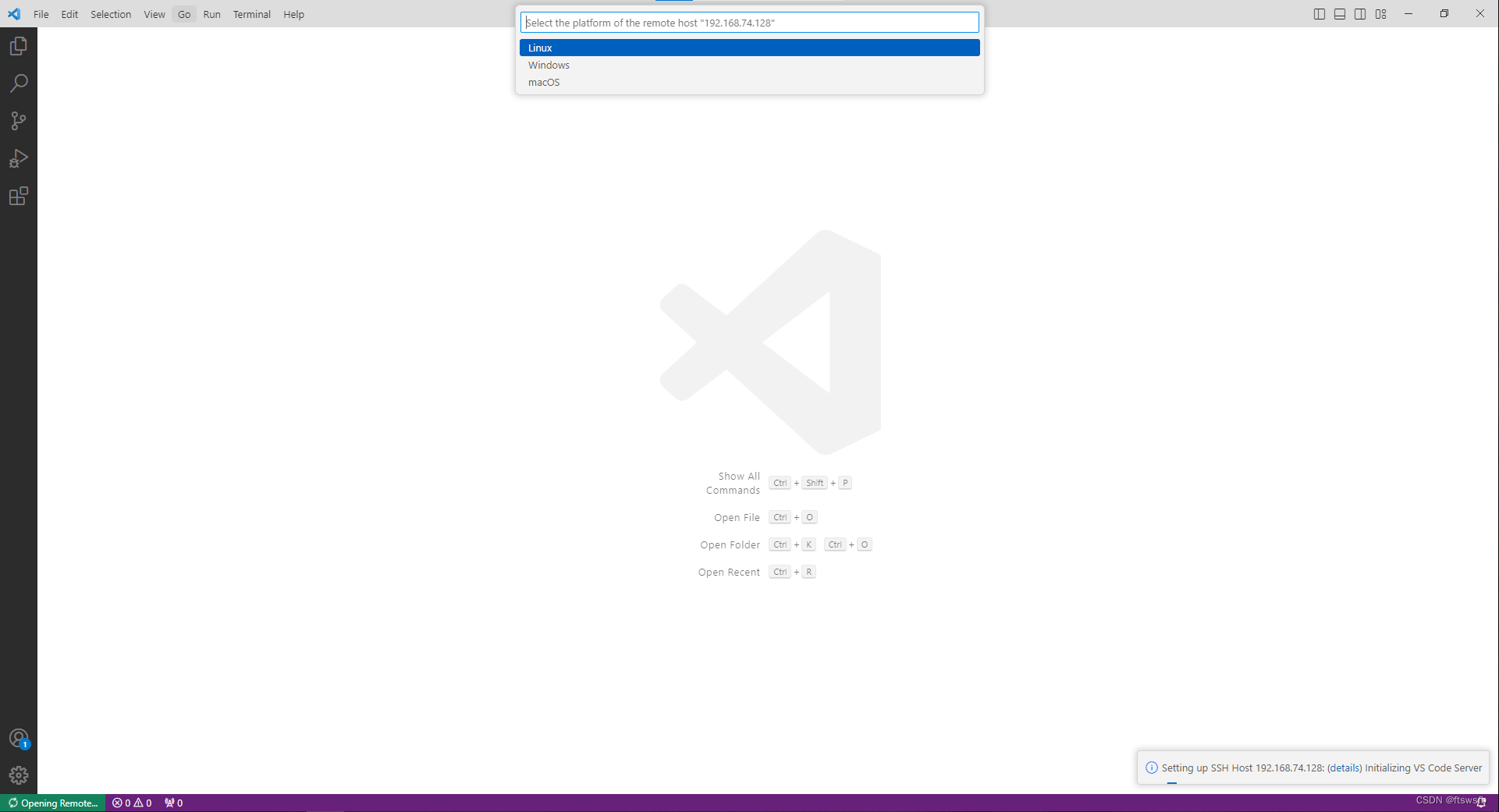Open the Source Control view
This screenshot has height=812, width=1499.
[x=19, y=121]
